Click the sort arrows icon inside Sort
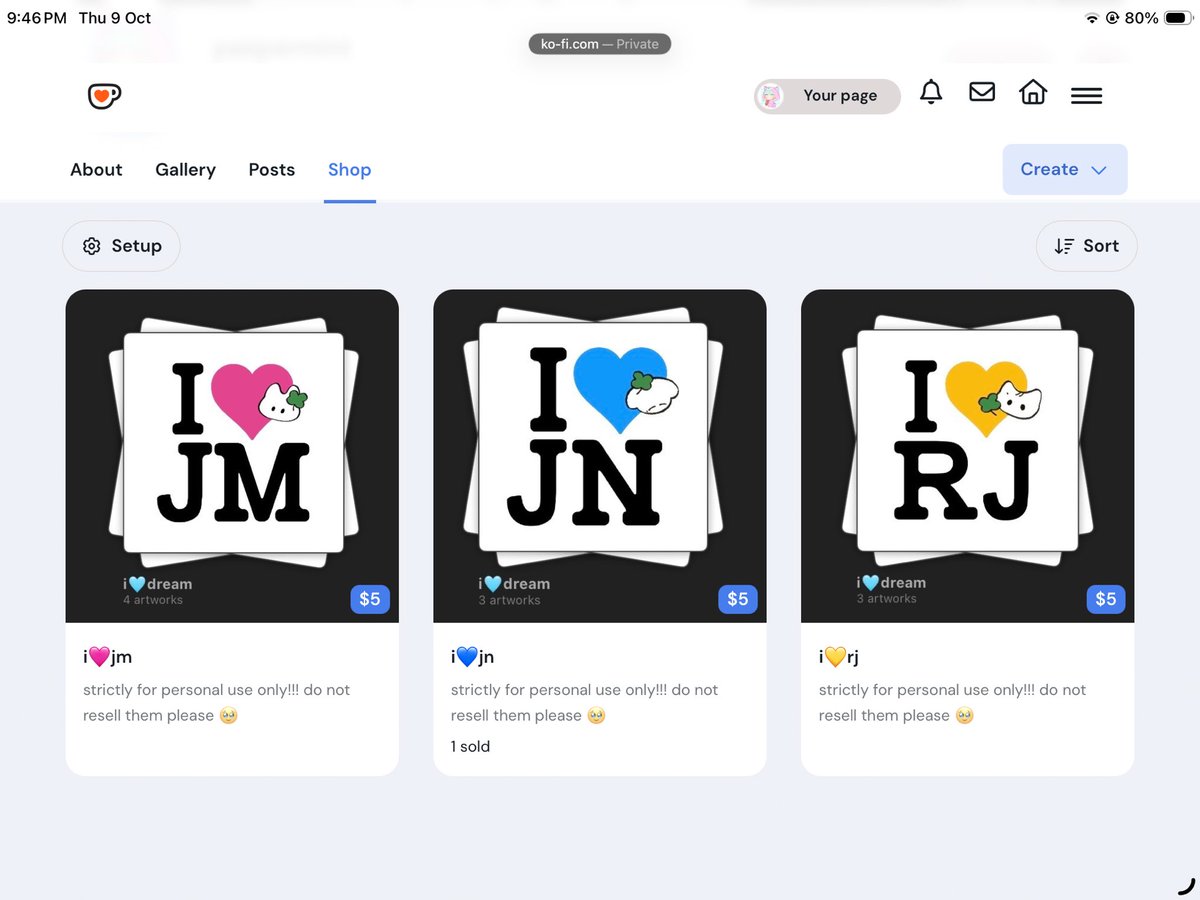The width and height of the screenshot is (1200, 900). [x=1065, y=246]
